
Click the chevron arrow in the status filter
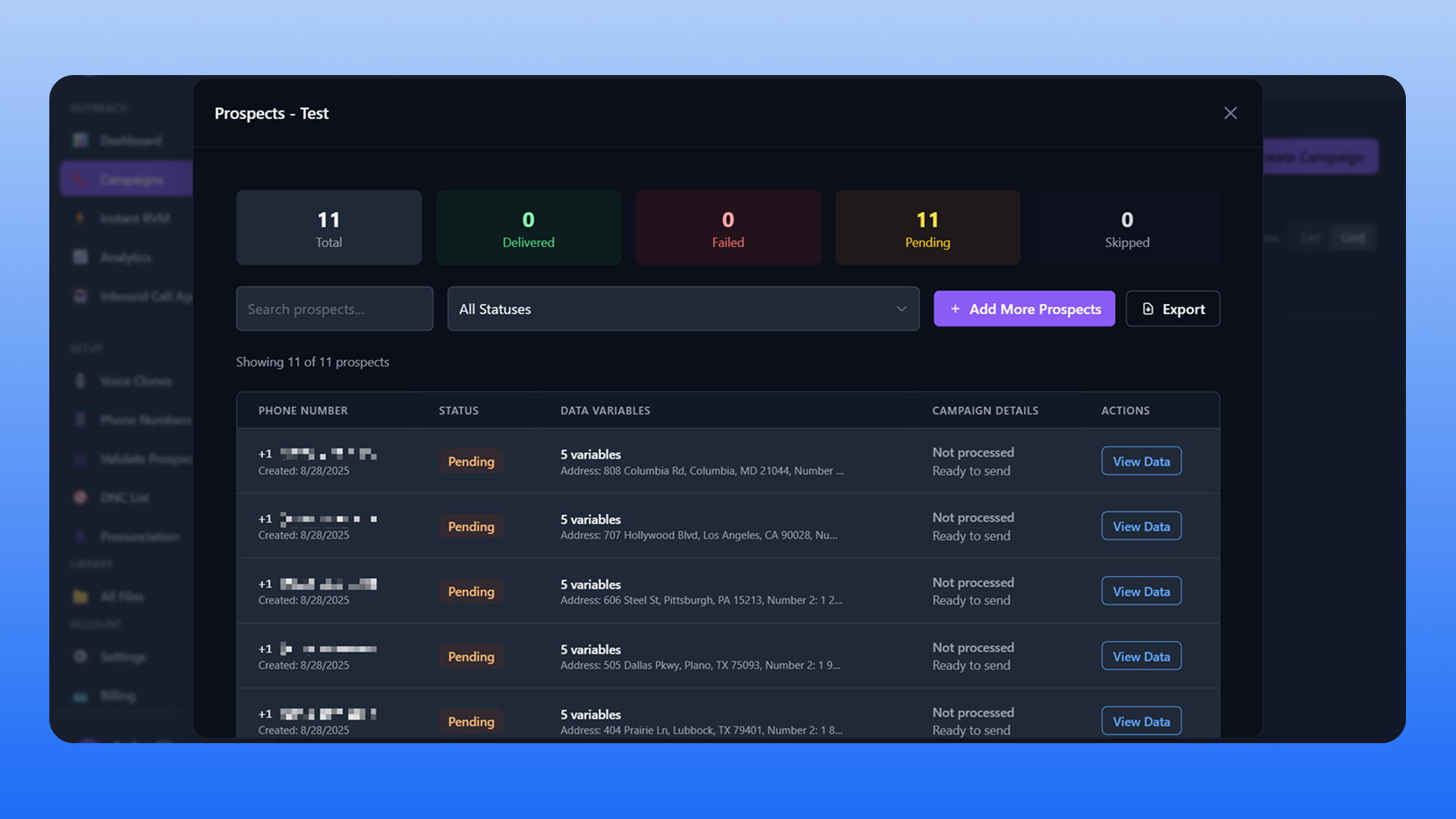point(901,309)
